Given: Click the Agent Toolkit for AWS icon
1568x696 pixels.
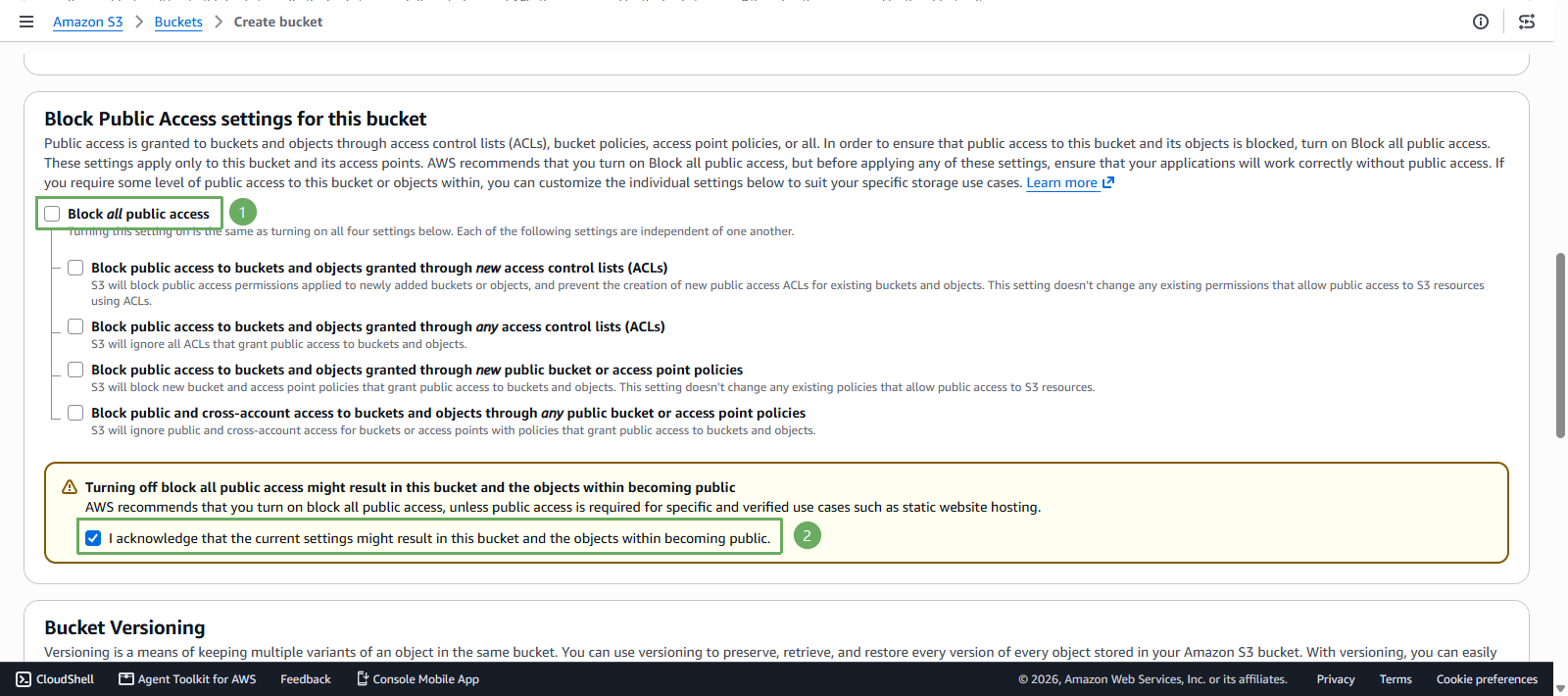Looking at the screenshot, I should pyautogui.click(x=126, y=679).
